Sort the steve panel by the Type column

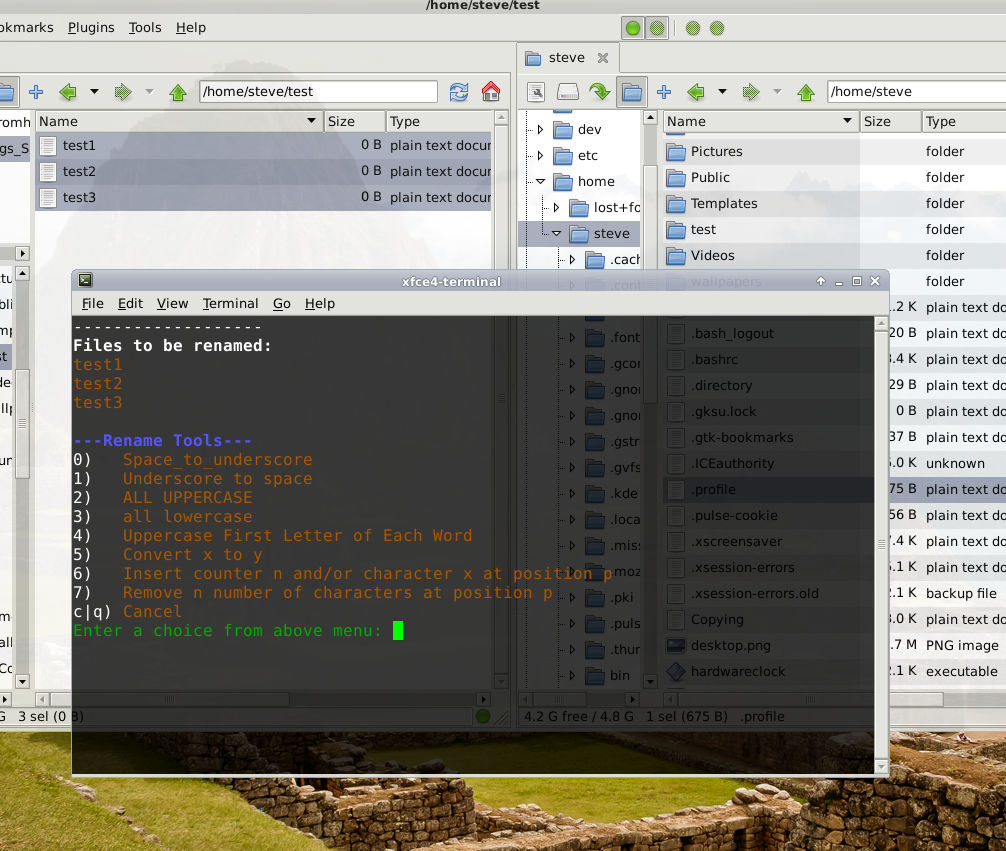(x=964, y=121)
